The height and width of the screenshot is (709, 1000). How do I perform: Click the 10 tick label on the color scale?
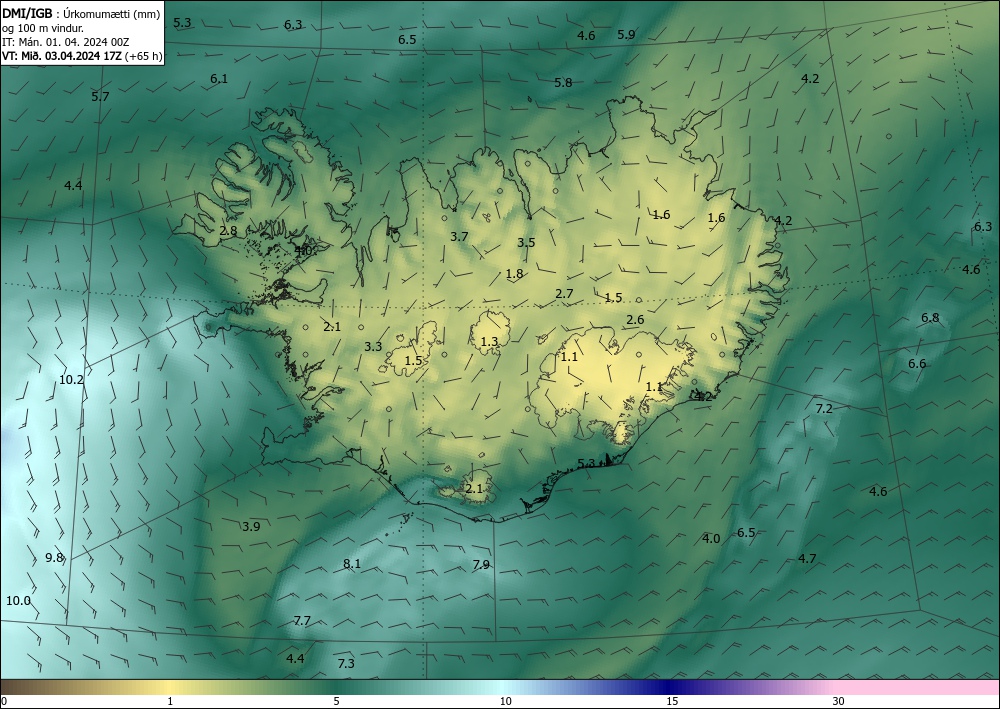click(x=505, y=702)
